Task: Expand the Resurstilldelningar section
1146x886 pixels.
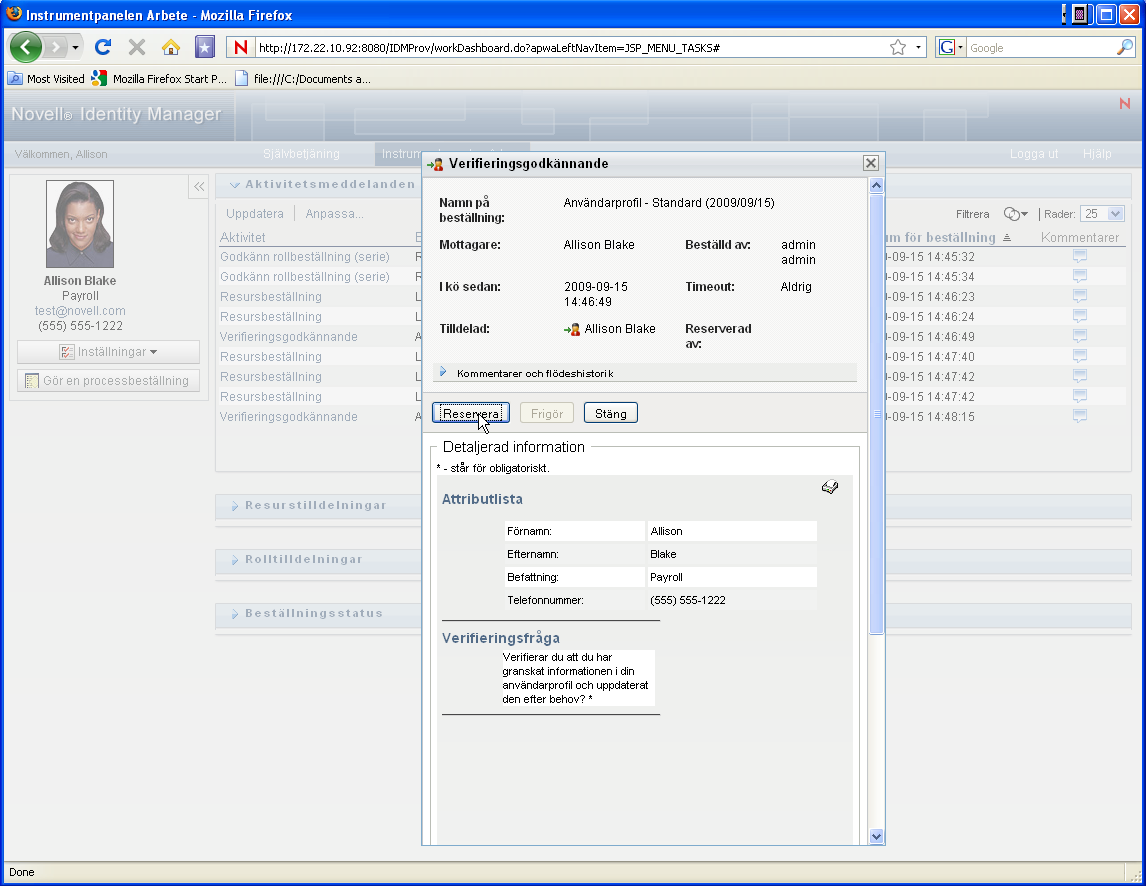Action: point(235,506)
